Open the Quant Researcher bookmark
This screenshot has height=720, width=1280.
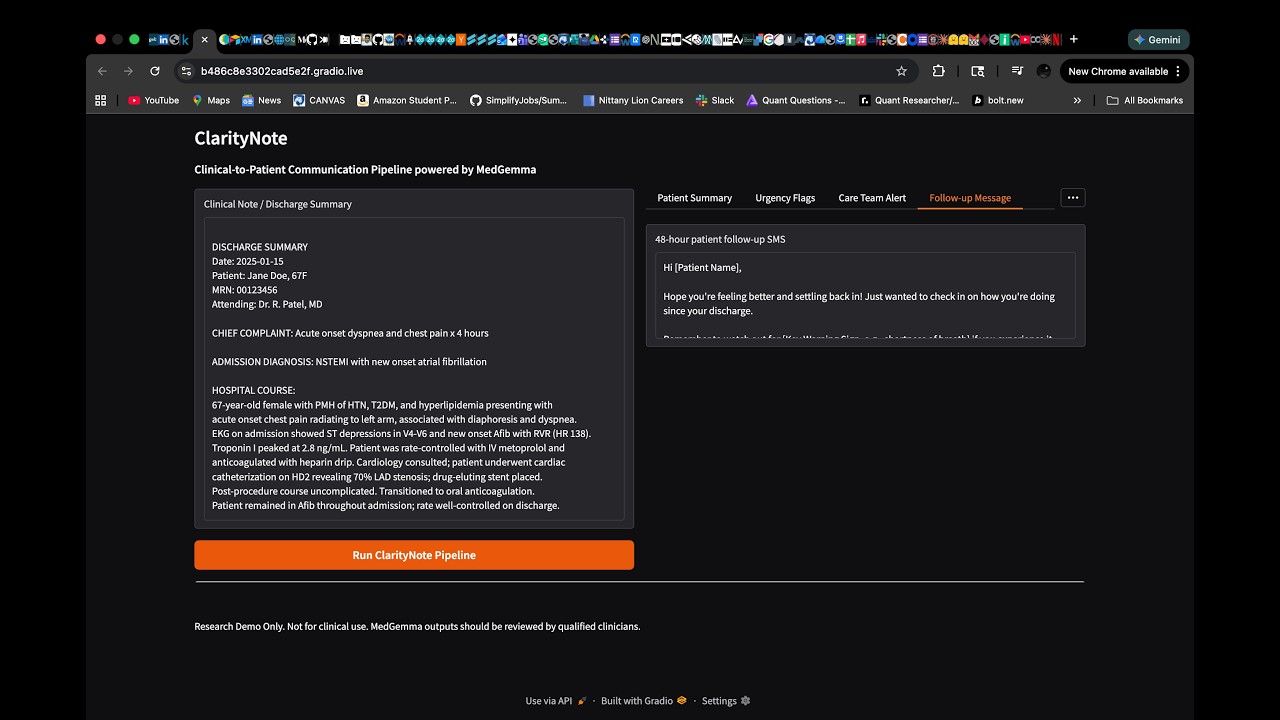click(909, 100)
